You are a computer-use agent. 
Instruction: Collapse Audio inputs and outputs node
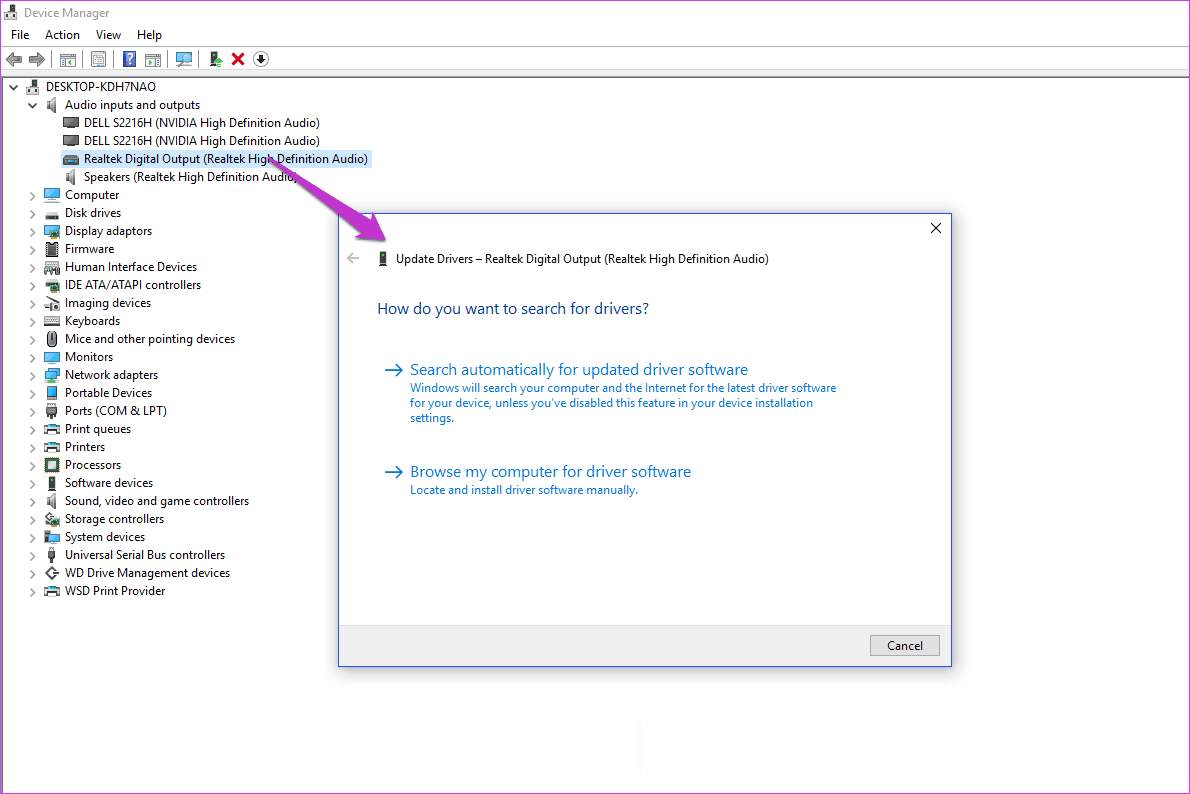pos(33,106)
